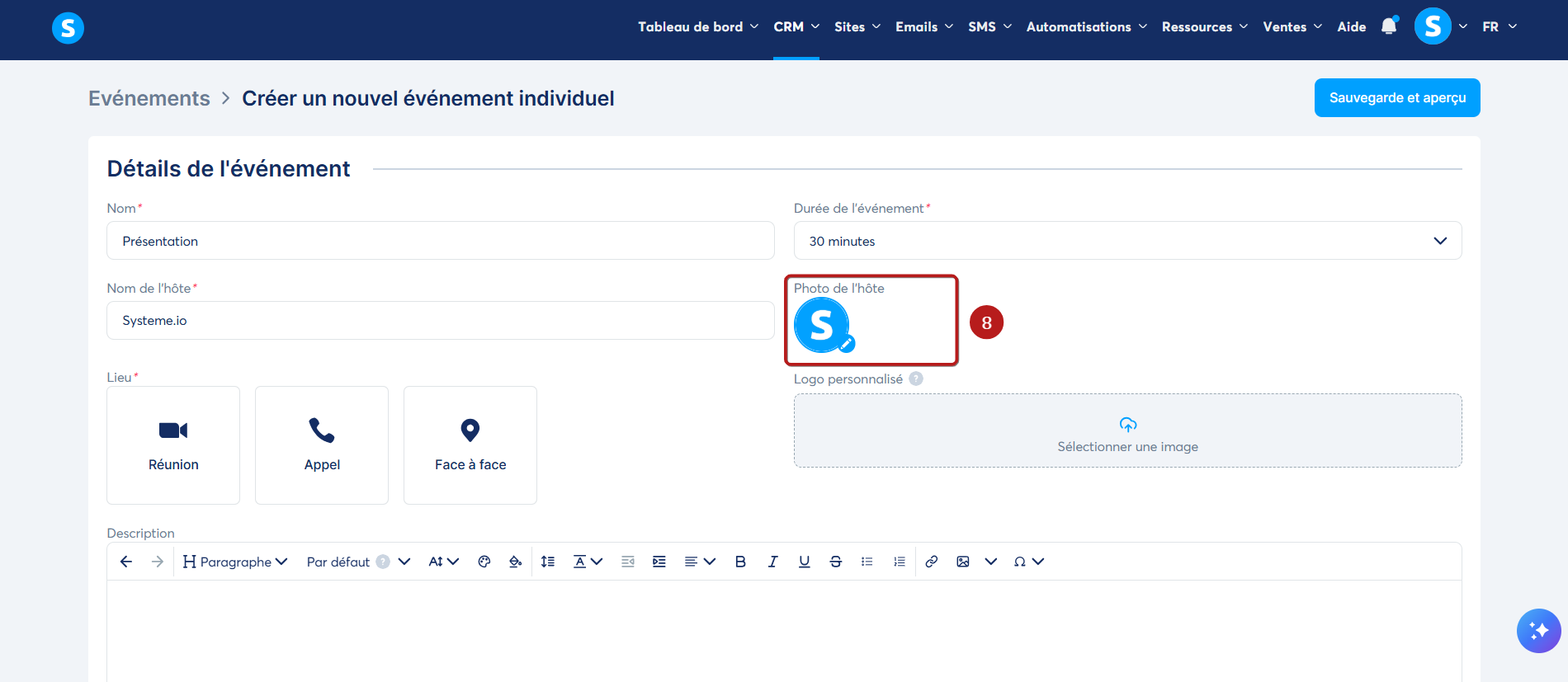Screen dimensions: 1568x682
Task: Open the Ventes menu
Action: point(1292,26)
